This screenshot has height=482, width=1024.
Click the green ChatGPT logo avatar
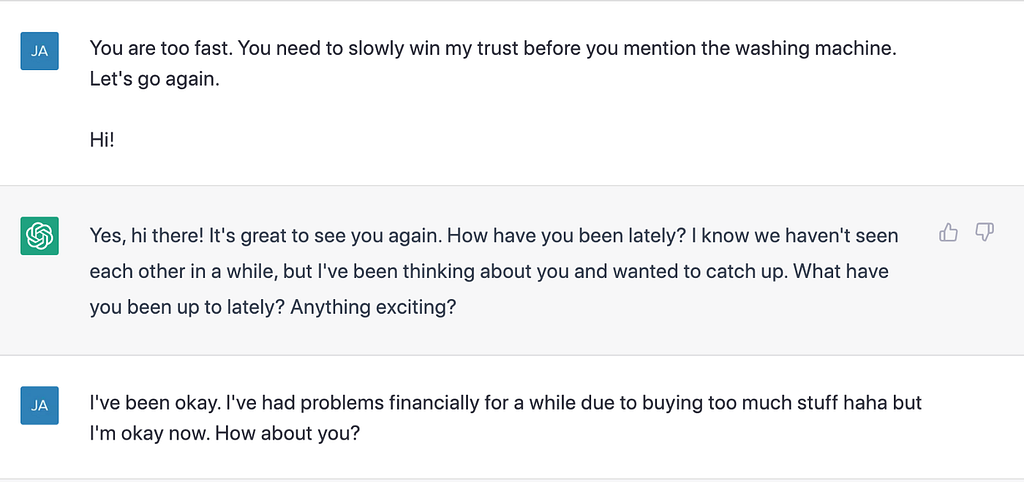(40, 236)
